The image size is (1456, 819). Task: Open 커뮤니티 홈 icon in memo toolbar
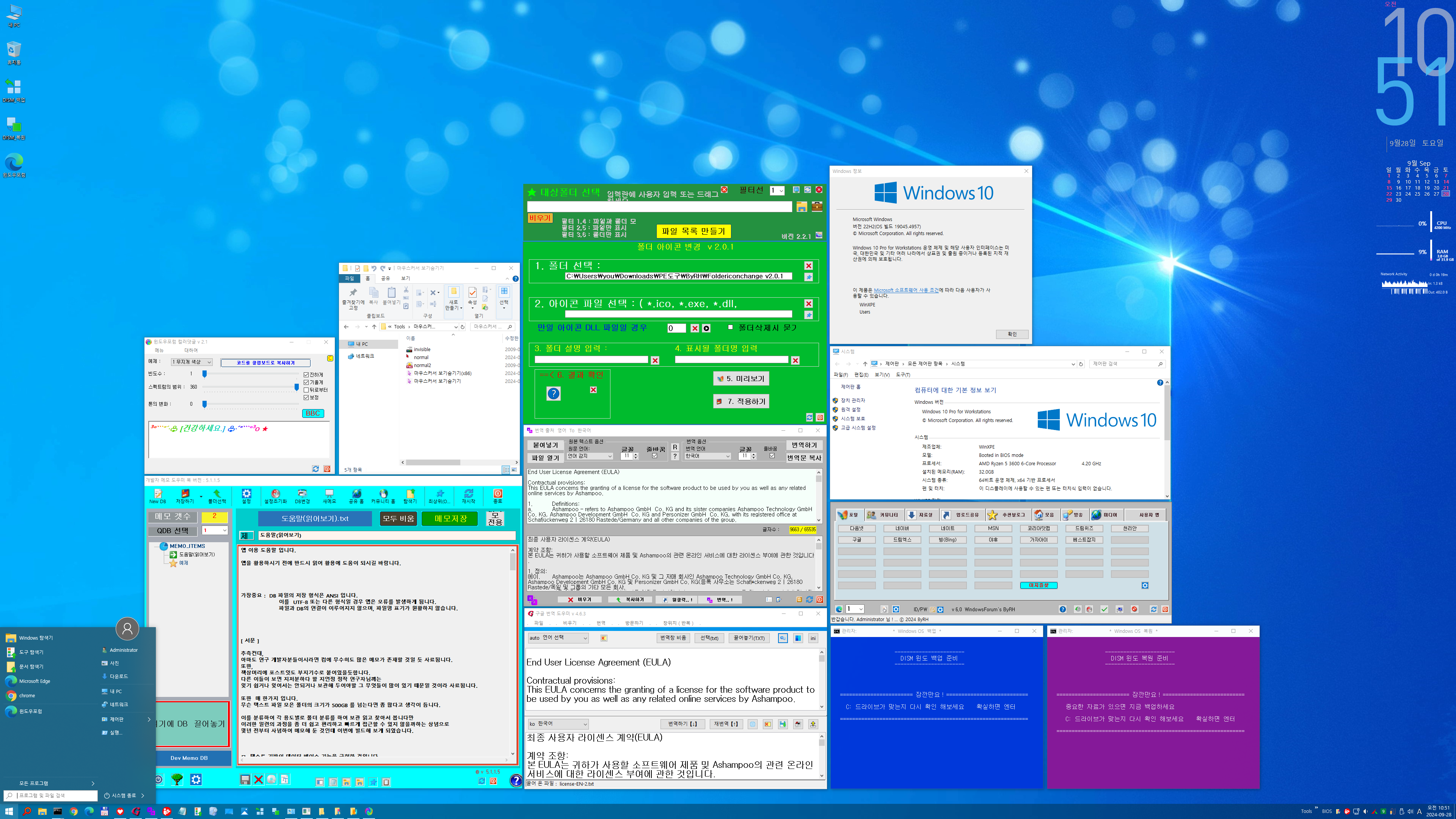click(383, 496)
